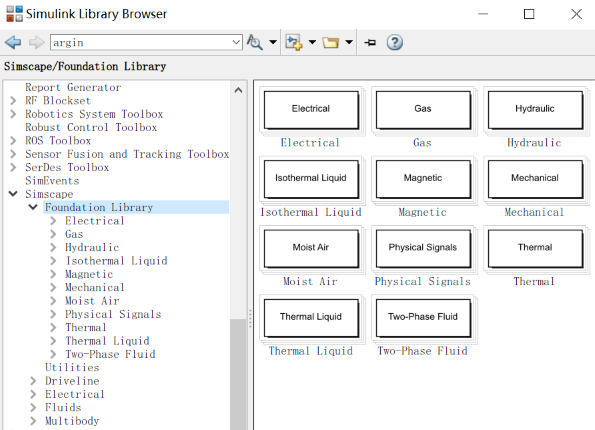Collapse the Simscape tree node
The image size is (595, 430).
[13, 194]
